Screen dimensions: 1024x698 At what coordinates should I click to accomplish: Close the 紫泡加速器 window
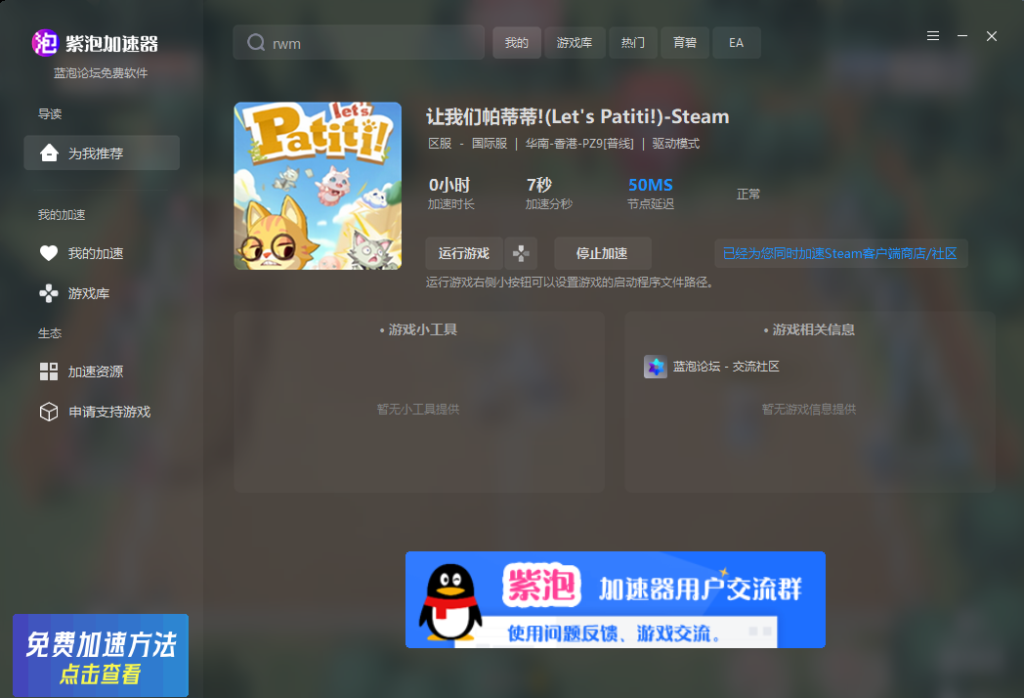[x=991, y=36]
